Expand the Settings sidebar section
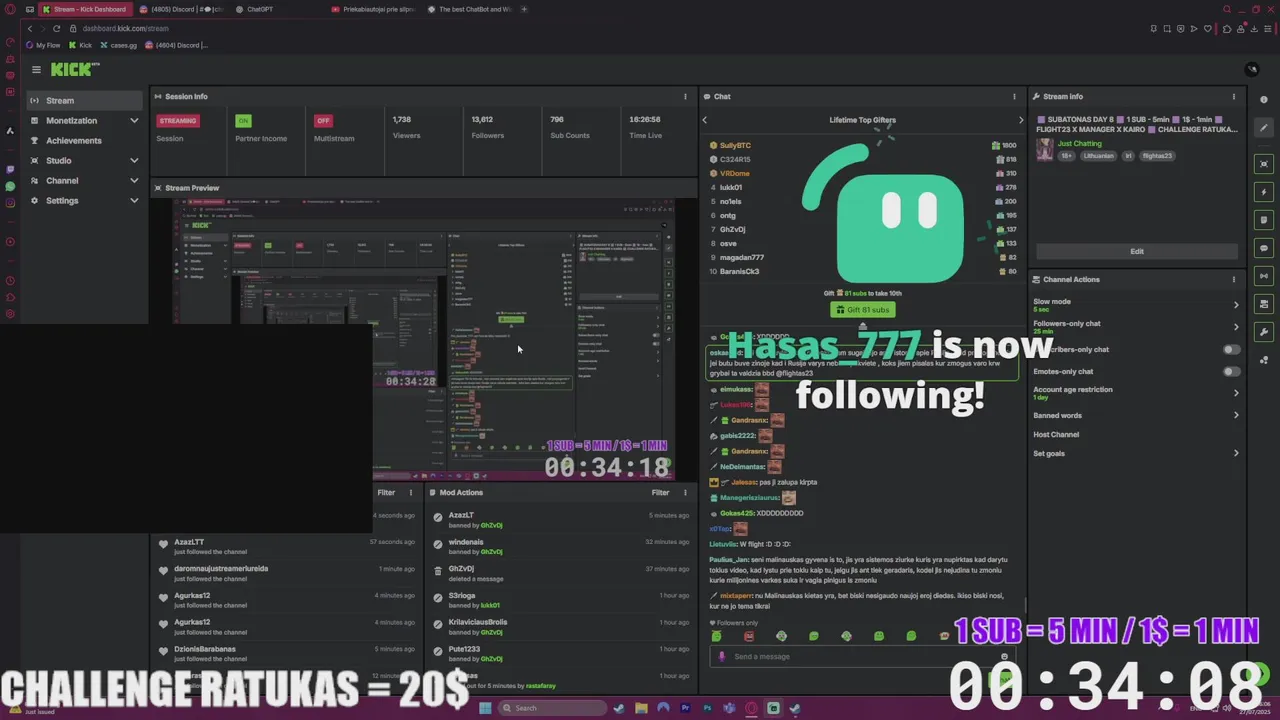The height and width of the screenshot is (720, 1280). tap(85, 201)
